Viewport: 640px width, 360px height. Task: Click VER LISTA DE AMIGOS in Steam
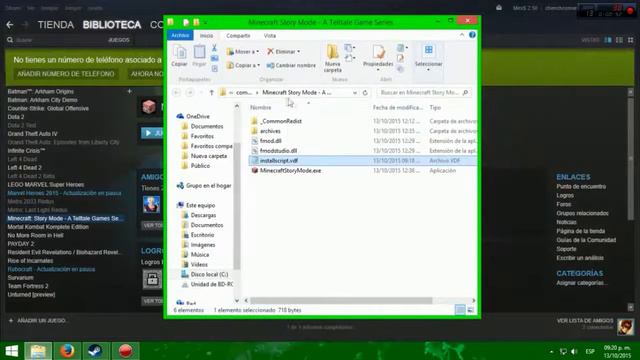pyautogui.click(x=585, y=321)
